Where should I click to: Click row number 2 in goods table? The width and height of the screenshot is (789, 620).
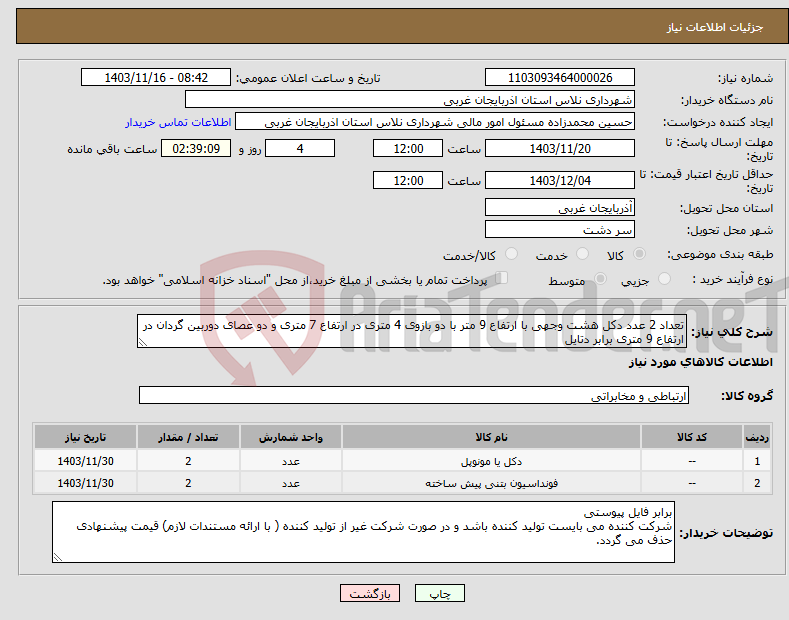point(757,483)
